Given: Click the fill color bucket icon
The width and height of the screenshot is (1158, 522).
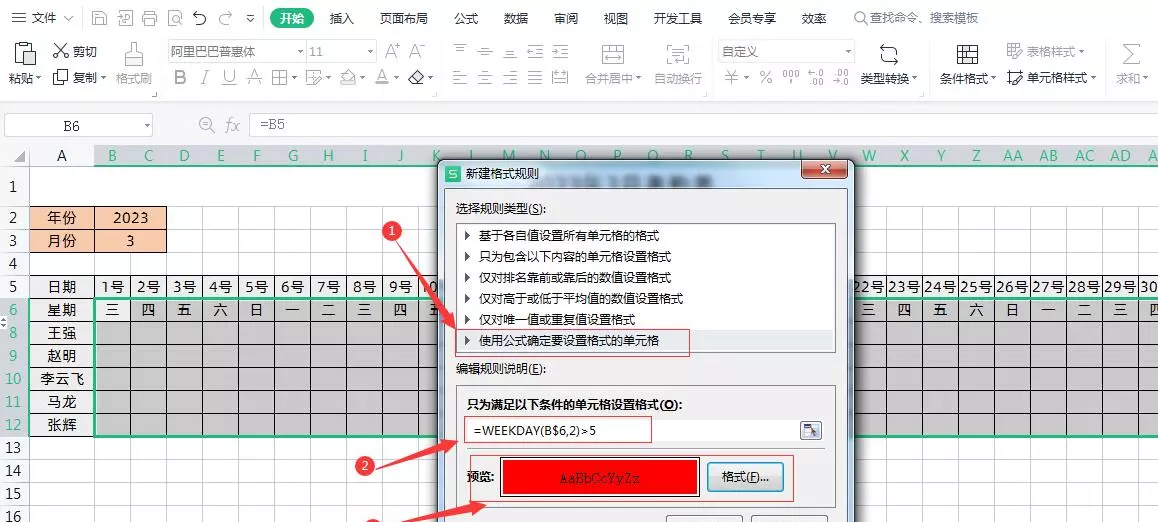Looking at the screenshot, I should (x=349, y=78).
